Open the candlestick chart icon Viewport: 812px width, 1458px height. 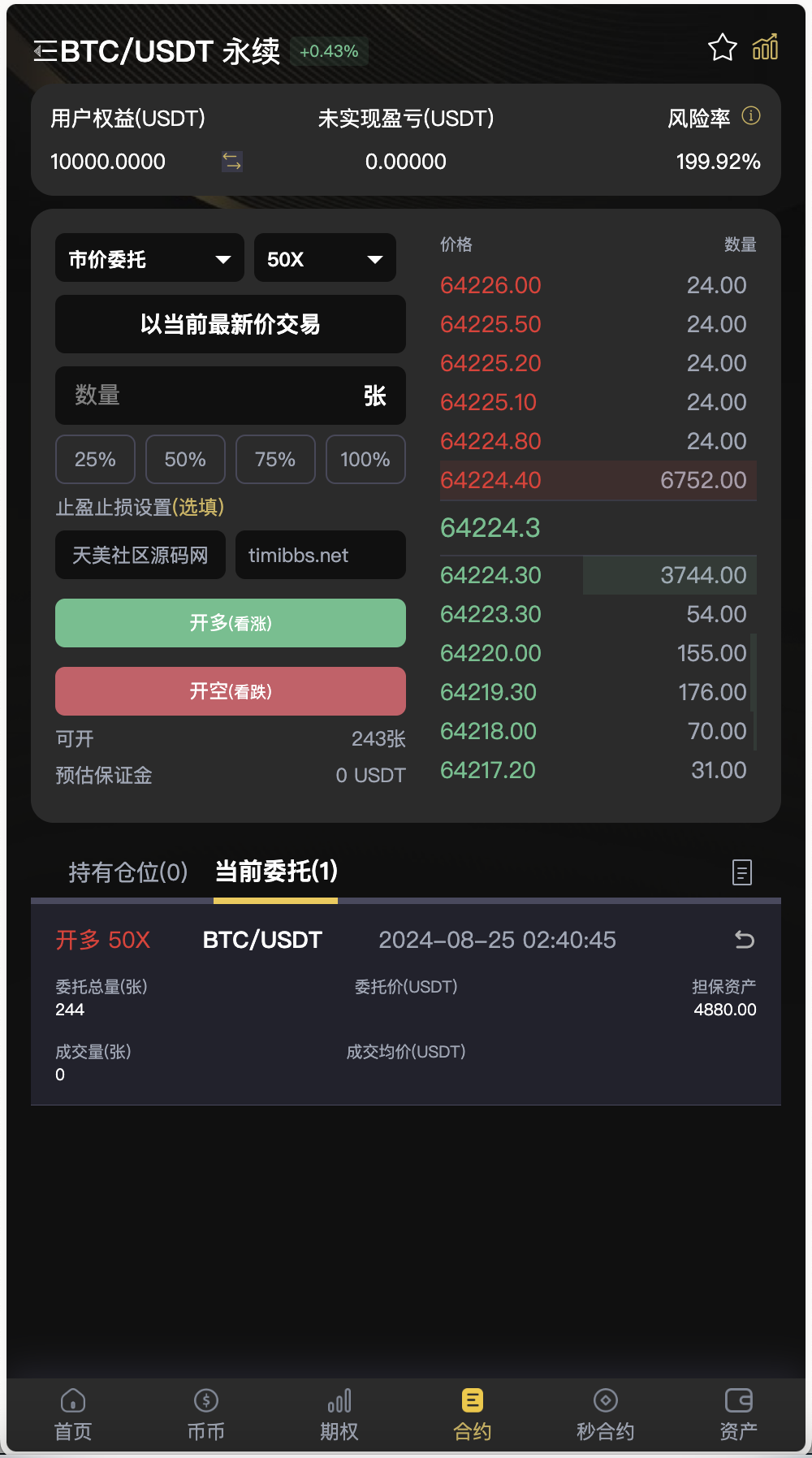click(x=764, y=48)
